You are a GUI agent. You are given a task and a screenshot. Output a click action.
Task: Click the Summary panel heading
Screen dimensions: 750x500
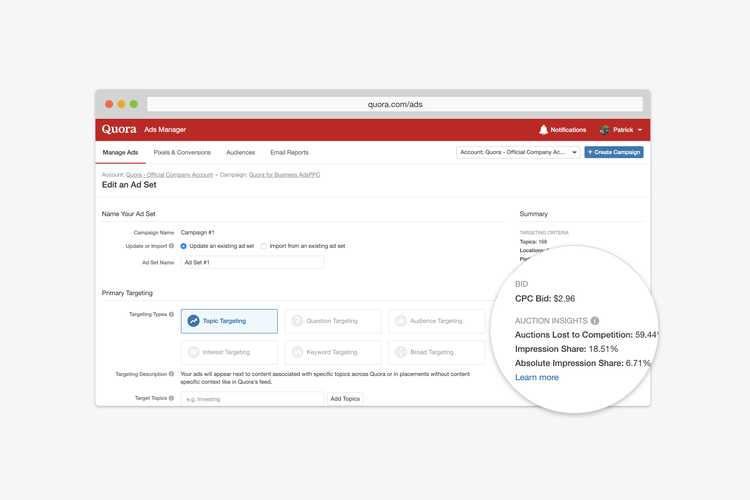[x=534, y=214]
